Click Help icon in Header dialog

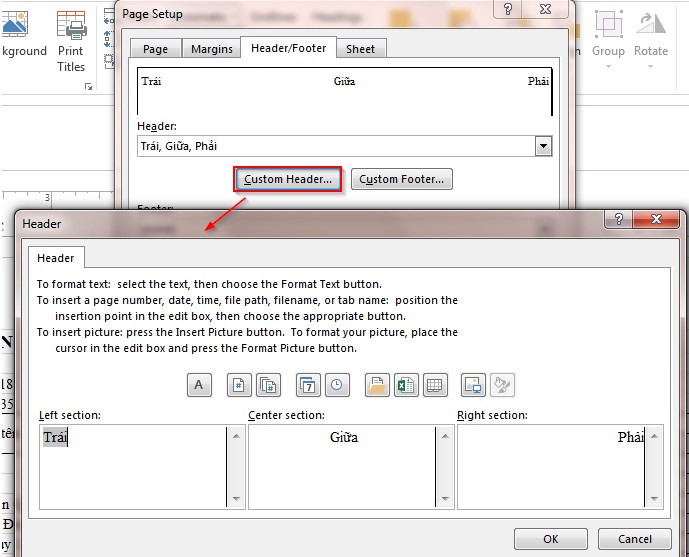point(619,219)
